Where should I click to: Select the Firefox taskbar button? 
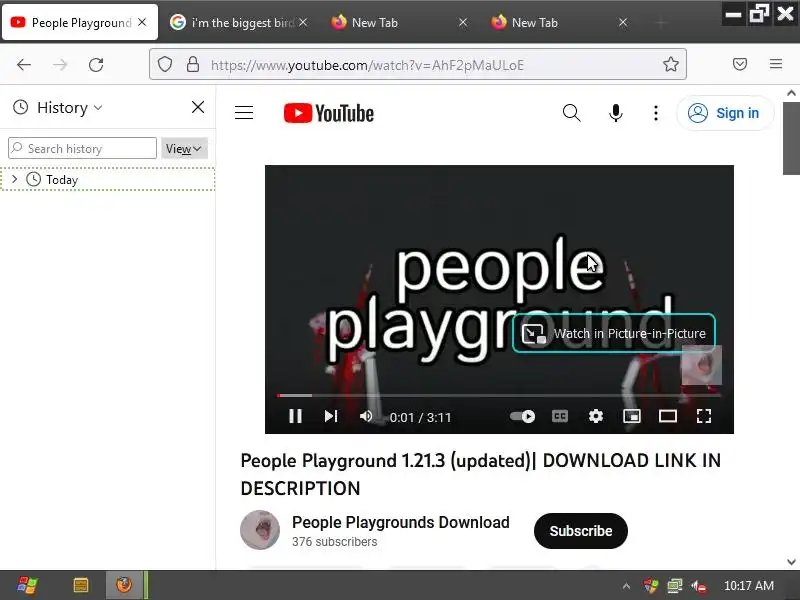pyautogui.click(x=124, y=585)
